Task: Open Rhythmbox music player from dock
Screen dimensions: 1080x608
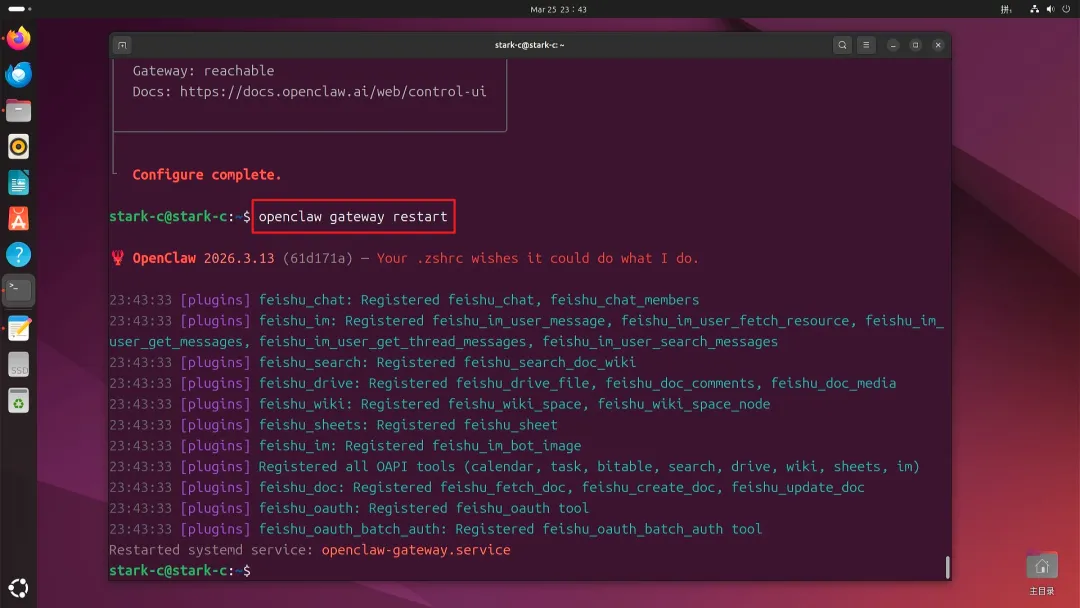Action: [19, 147]
